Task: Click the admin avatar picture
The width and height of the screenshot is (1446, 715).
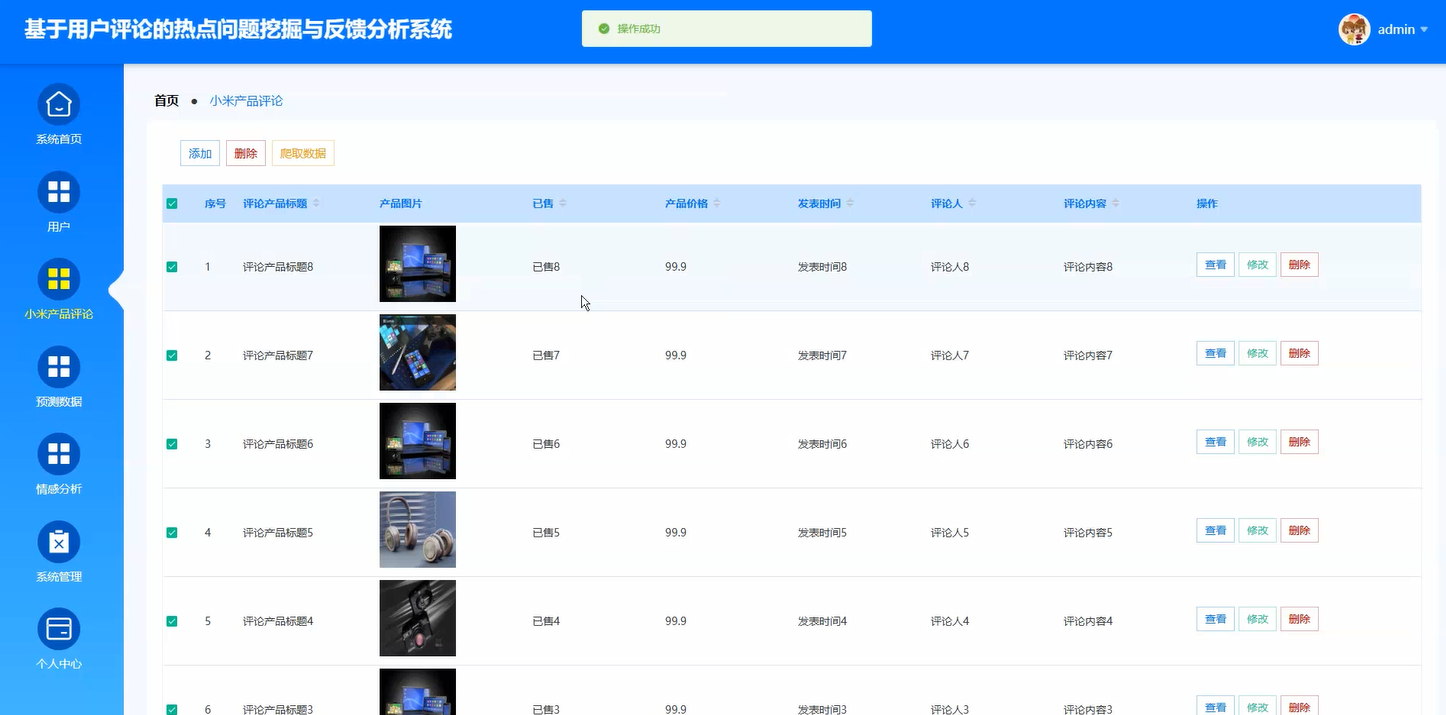Action: point(1354,29)
